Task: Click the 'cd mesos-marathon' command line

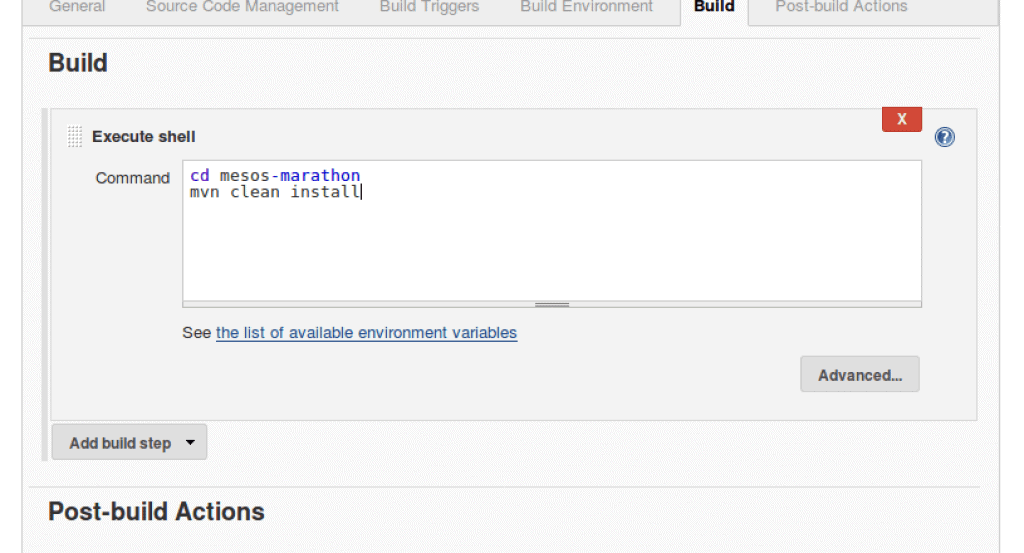Action: [x=275, y=176]
